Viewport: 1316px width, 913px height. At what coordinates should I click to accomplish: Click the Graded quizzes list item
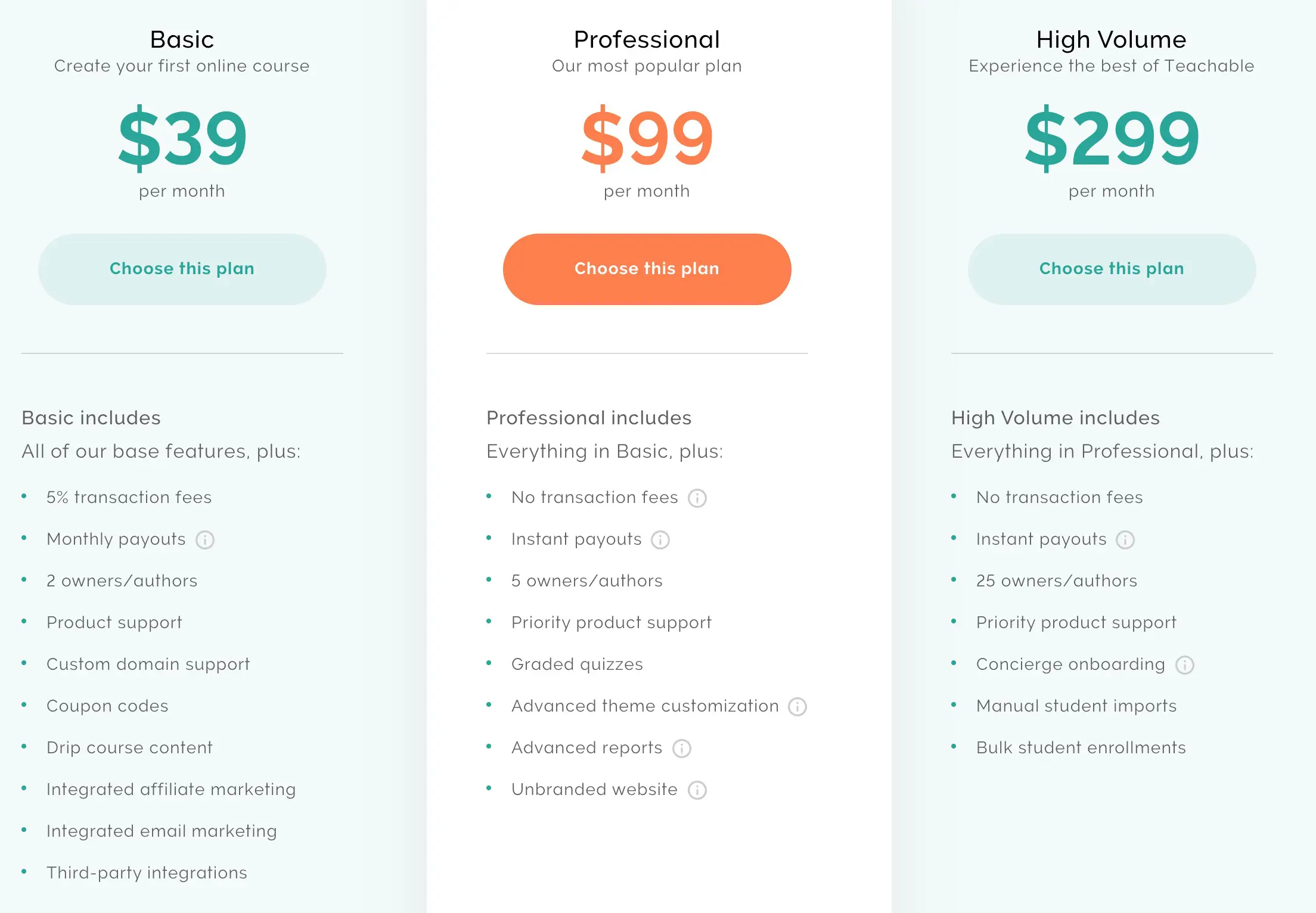pos(577,664)
